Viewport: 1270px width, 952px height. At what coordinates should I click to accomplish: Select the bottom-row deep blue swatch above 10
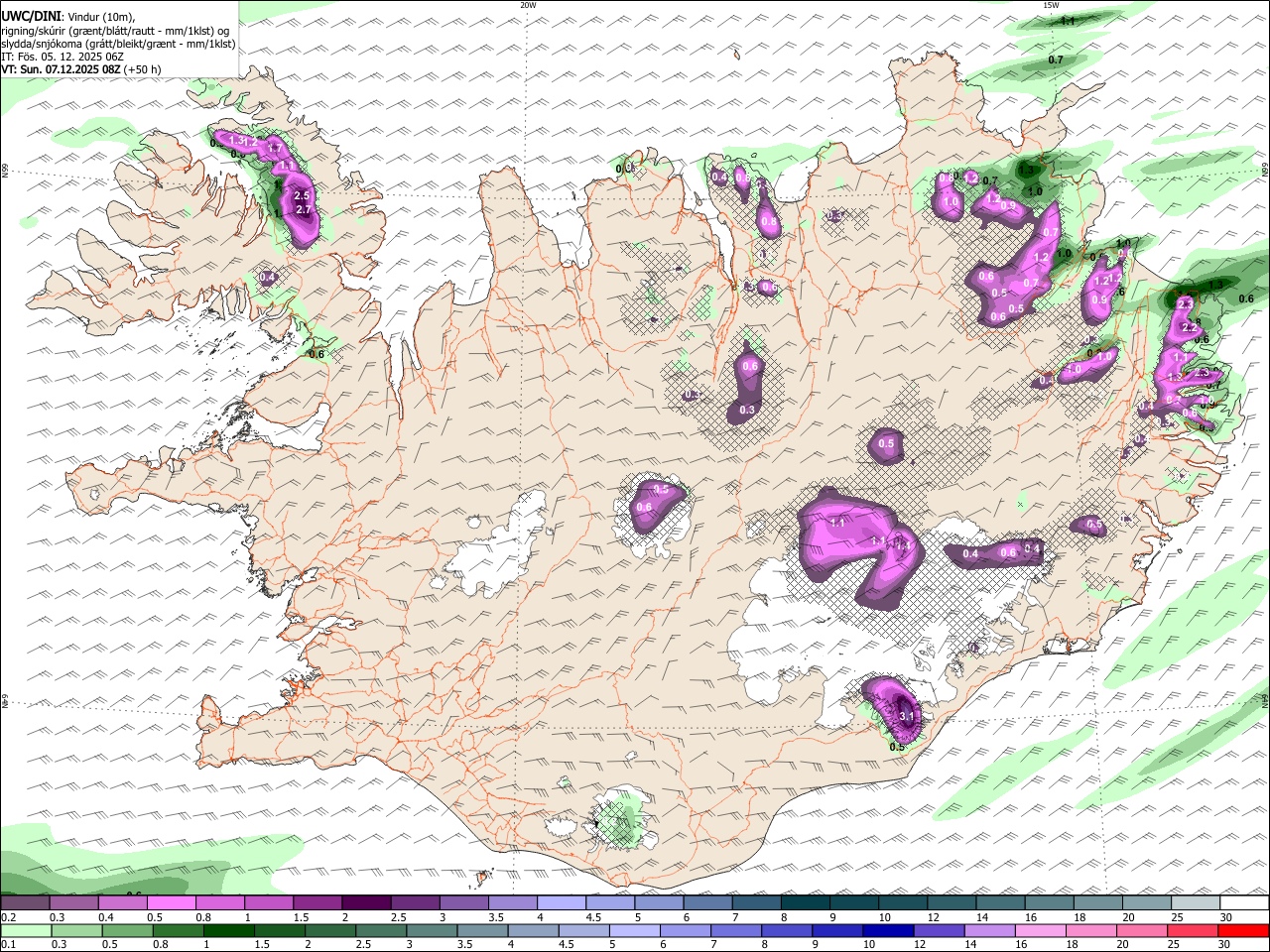click(x=889, y=930)
